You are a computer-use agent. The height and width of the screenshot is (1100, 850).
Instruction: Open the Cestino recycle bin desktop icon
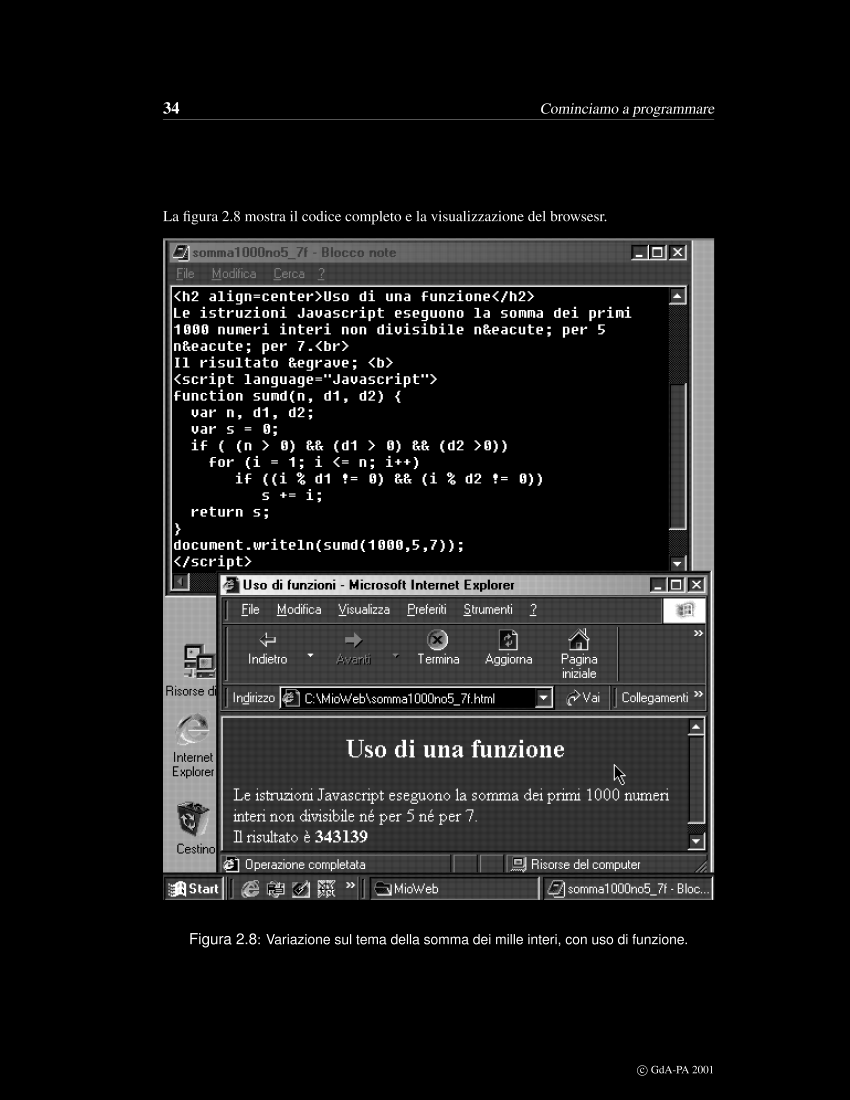(191, 819)
